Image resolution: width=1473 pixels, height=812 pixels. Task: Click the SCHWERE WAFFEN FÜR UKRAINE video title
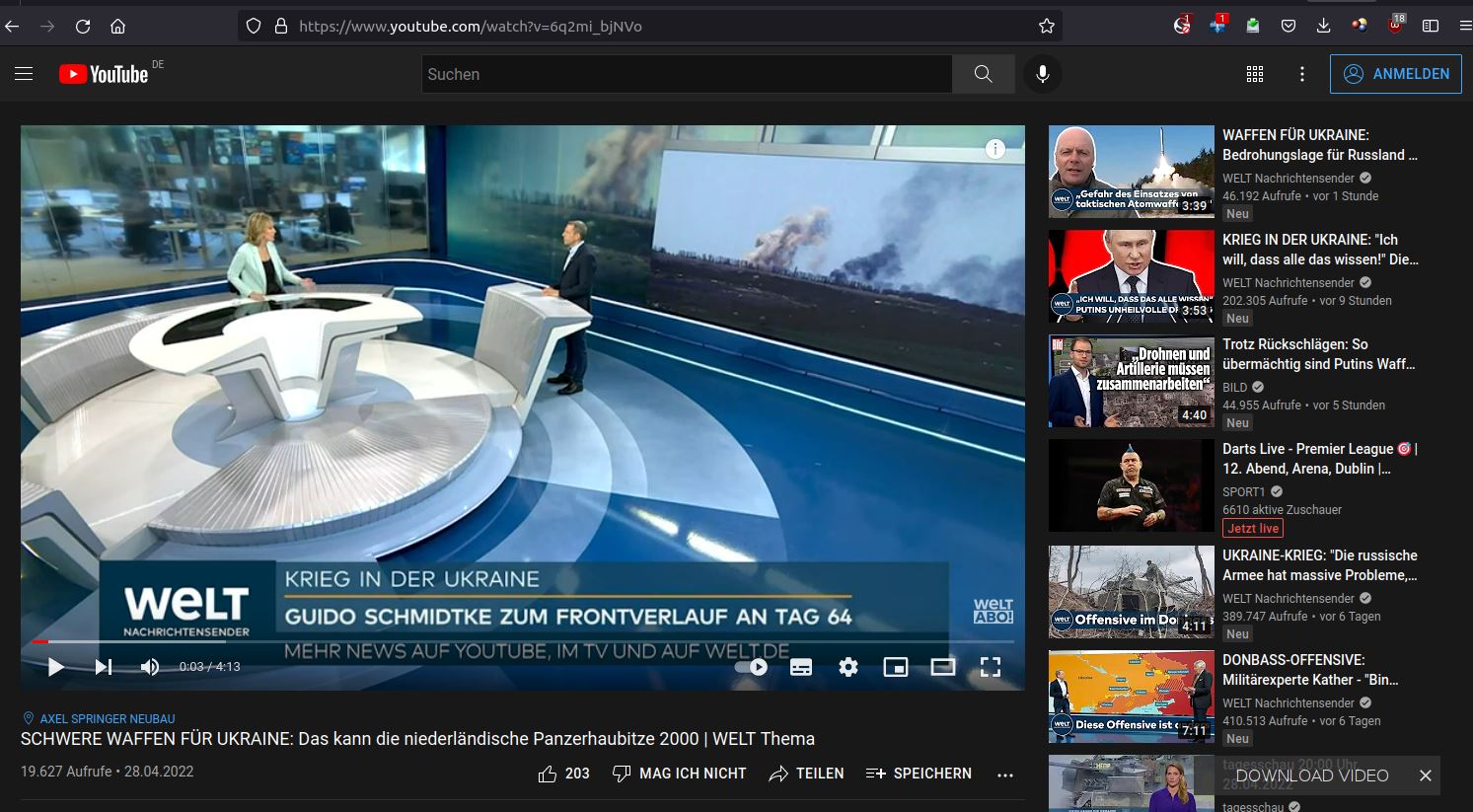point(417,739)
